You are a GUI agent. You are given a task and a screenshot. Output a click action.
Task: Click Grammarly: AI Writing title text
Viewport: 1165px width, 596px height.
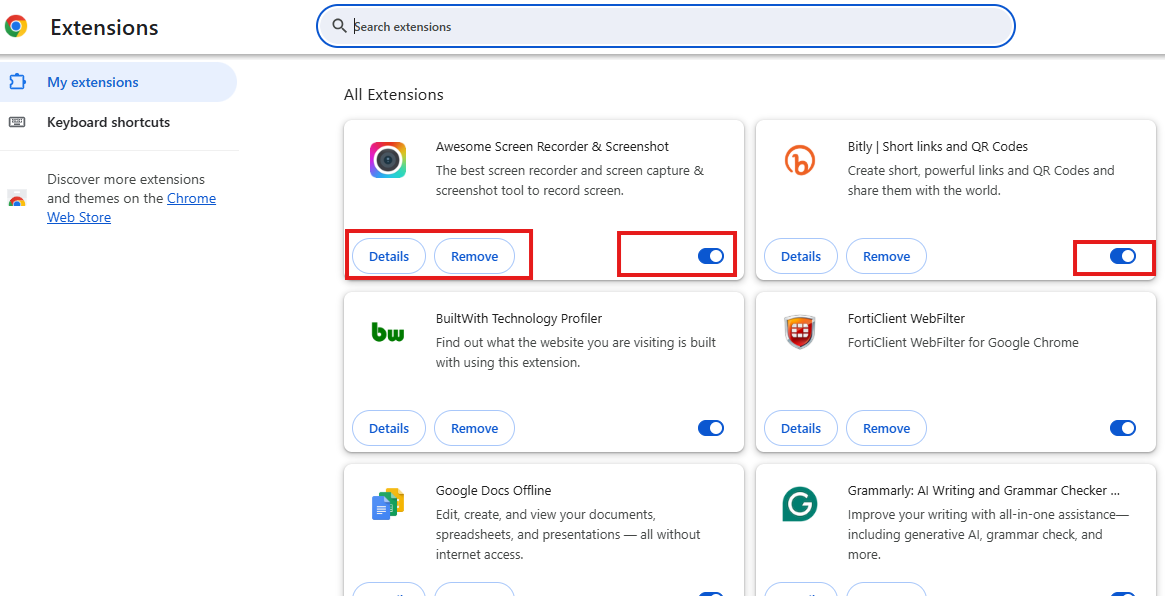(984, 490)
